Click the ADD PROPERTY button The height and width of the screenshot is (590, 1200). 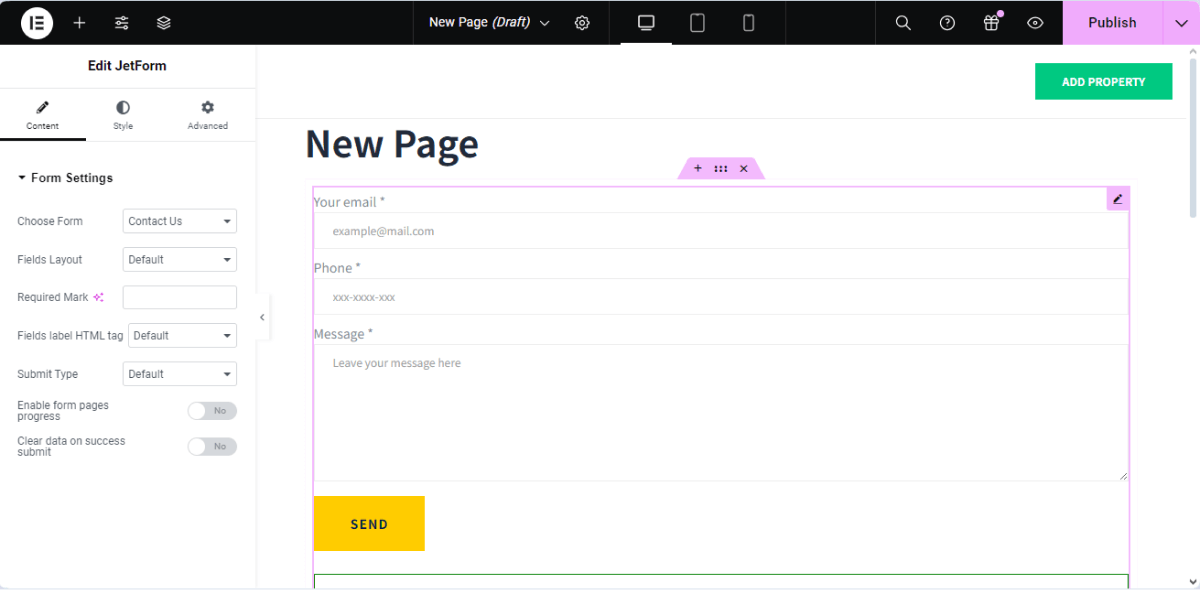point(1103,81)
